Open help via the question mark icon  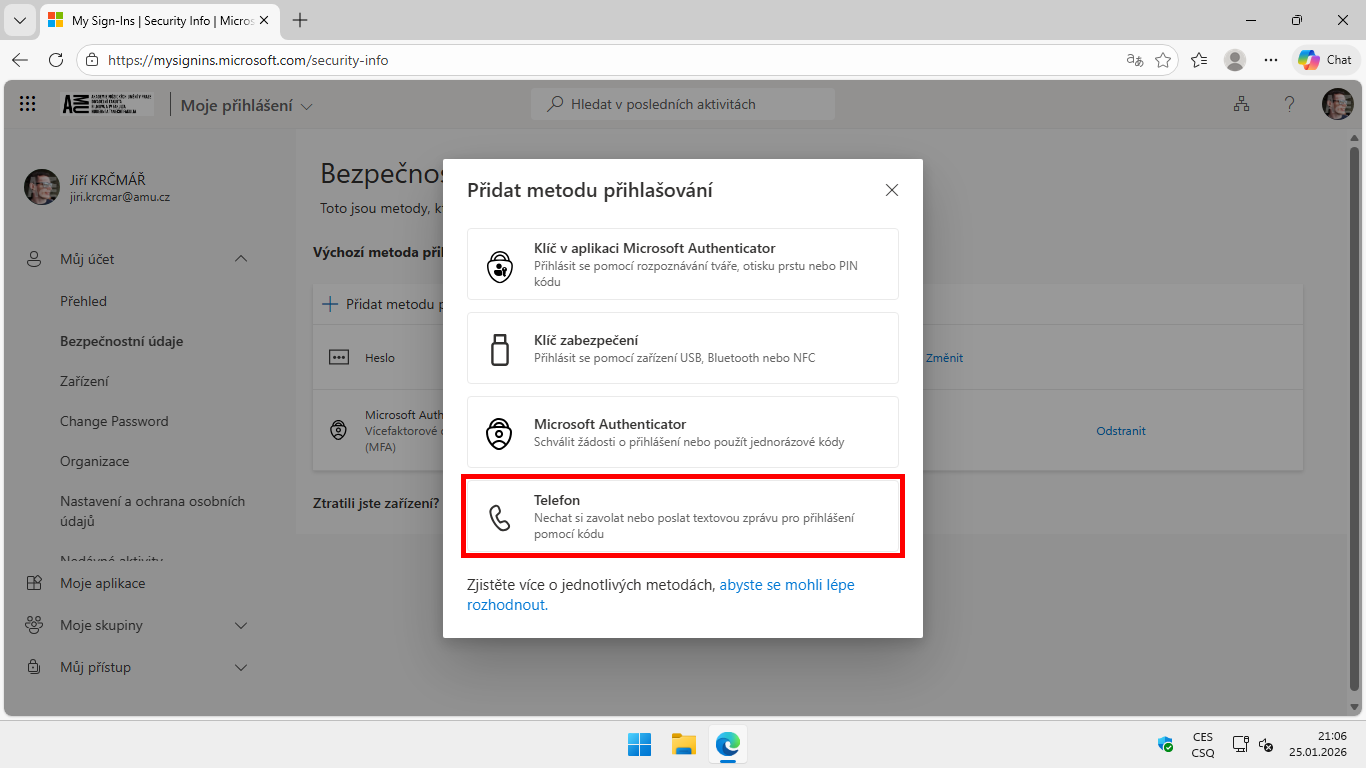click(1289, 103)
